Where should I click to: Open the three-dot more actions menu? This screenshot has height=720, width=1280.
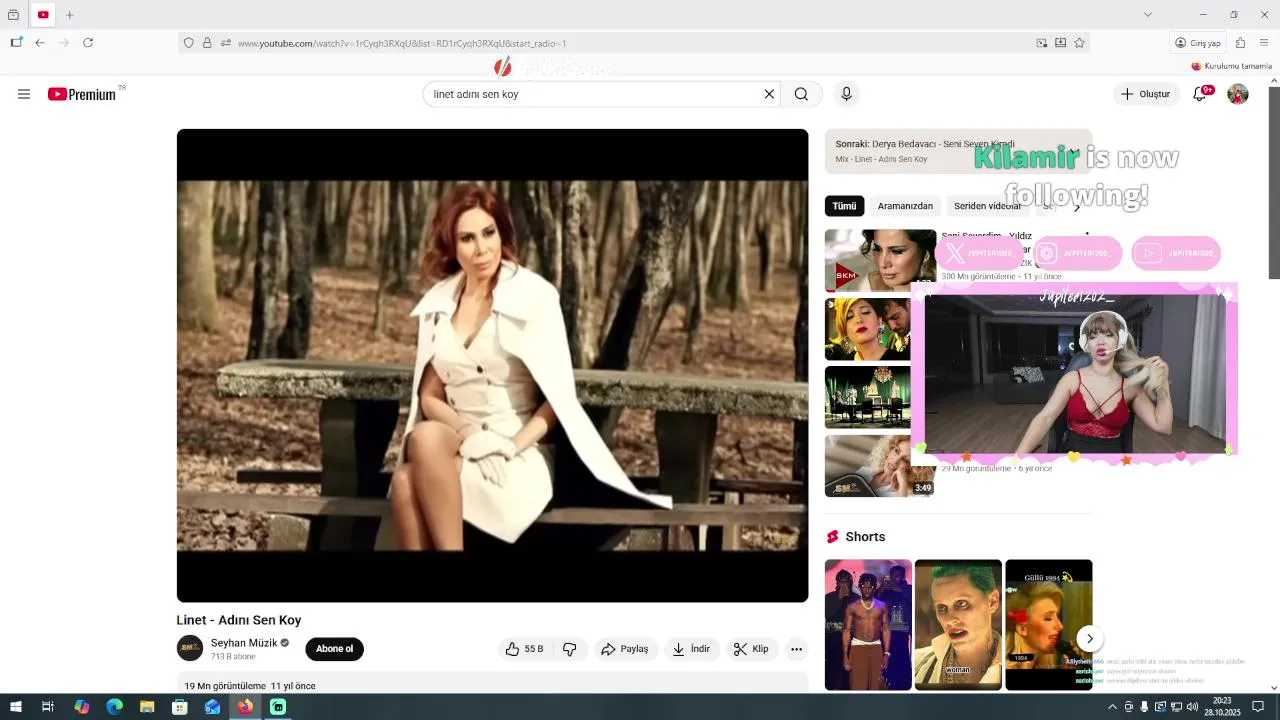tap(796, 649)
